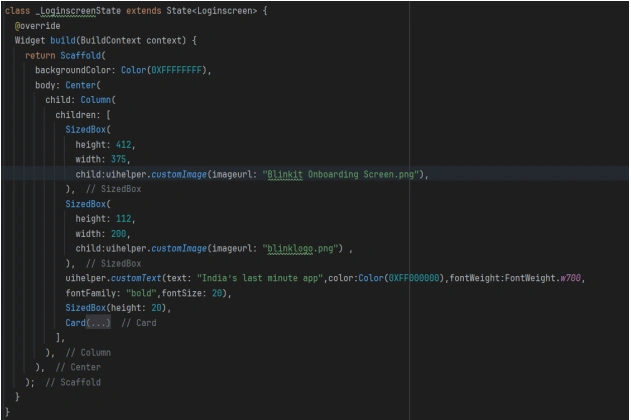Place cursor on width value 375

click(124, 158)
